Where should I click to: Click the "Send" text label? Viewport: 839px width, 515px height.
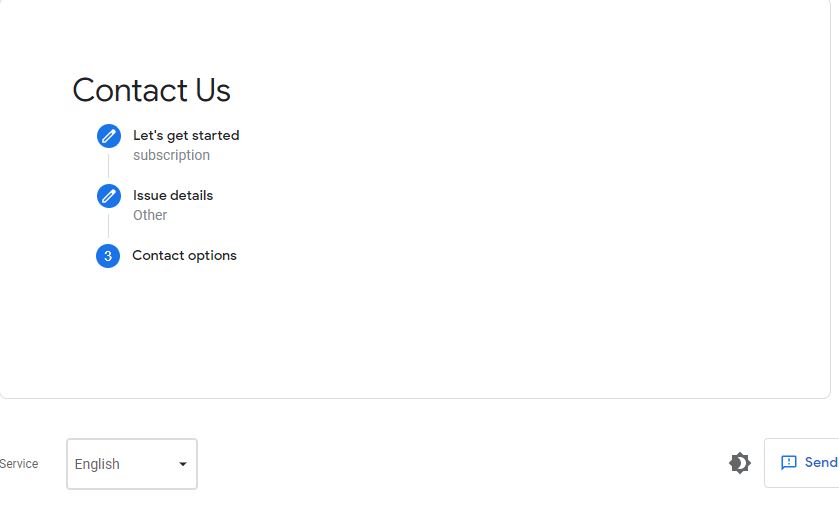click(821, 463)
